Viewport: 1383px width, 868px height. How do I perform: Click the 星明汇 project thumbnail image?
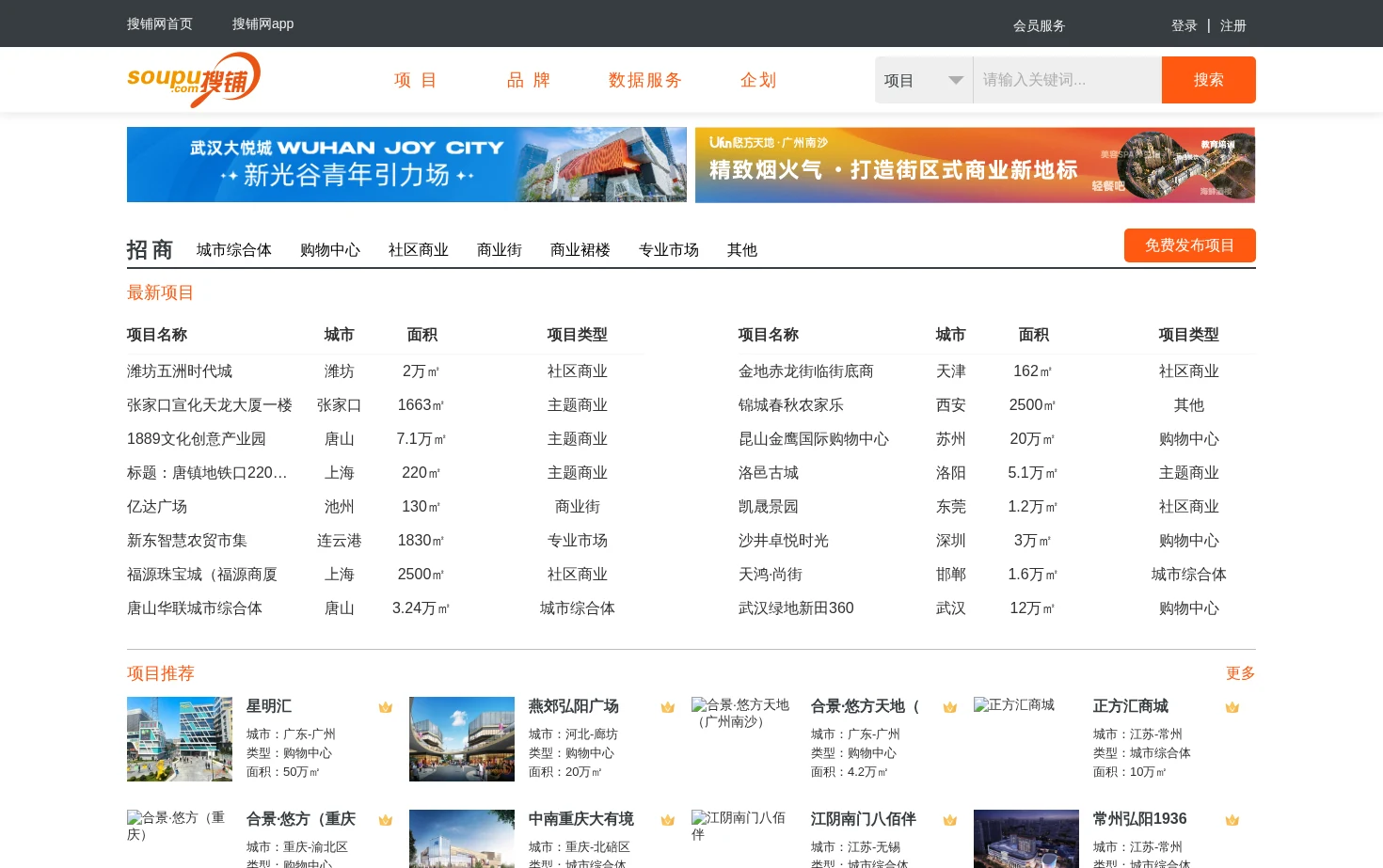[x=180, y=739]
